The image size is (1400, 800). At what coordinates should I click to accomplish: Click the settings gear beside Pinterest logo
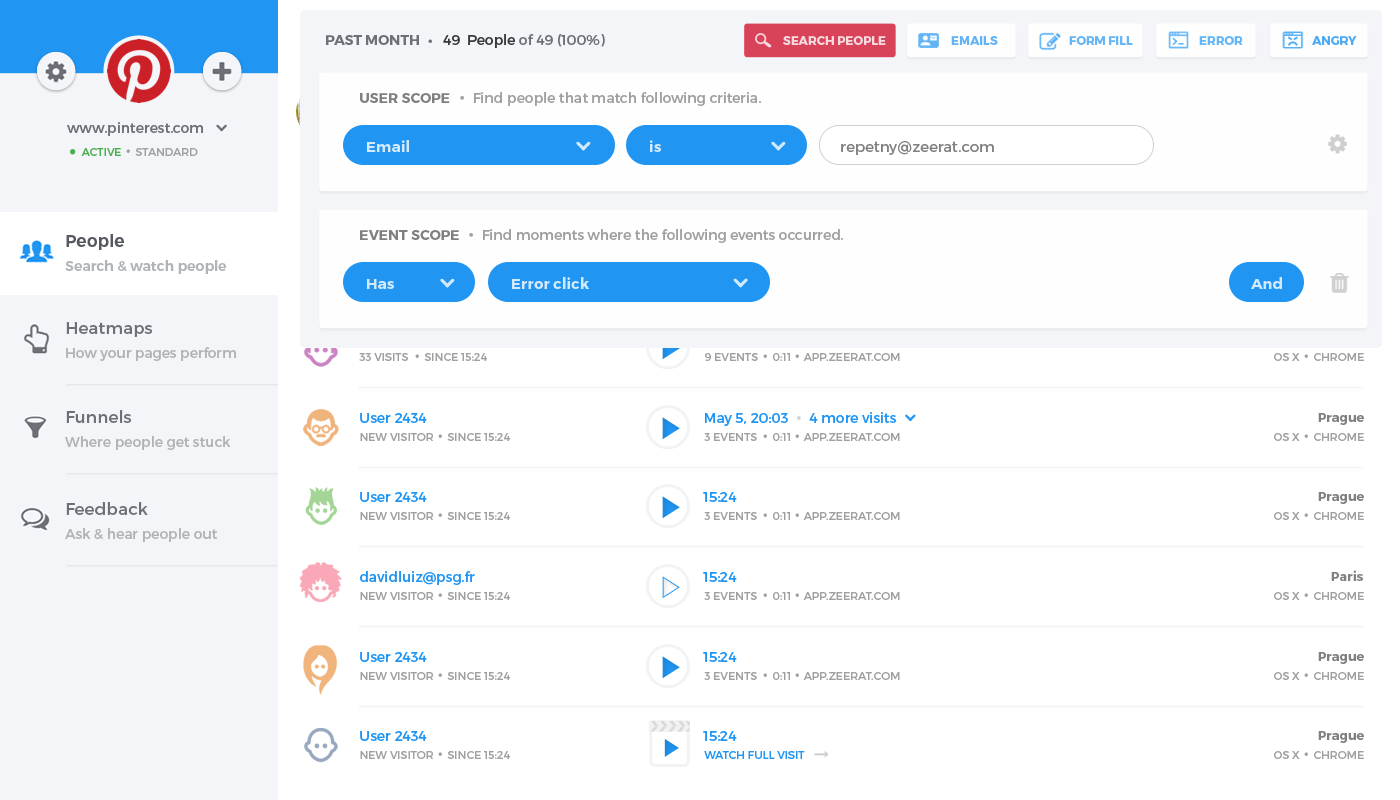56,71
